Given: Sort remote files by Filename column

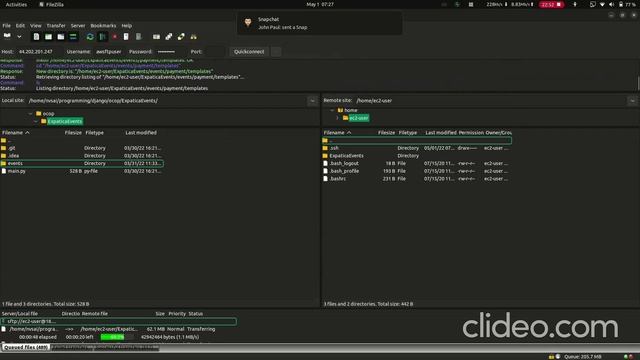Looking at the screenshot, I should (337, 133).
